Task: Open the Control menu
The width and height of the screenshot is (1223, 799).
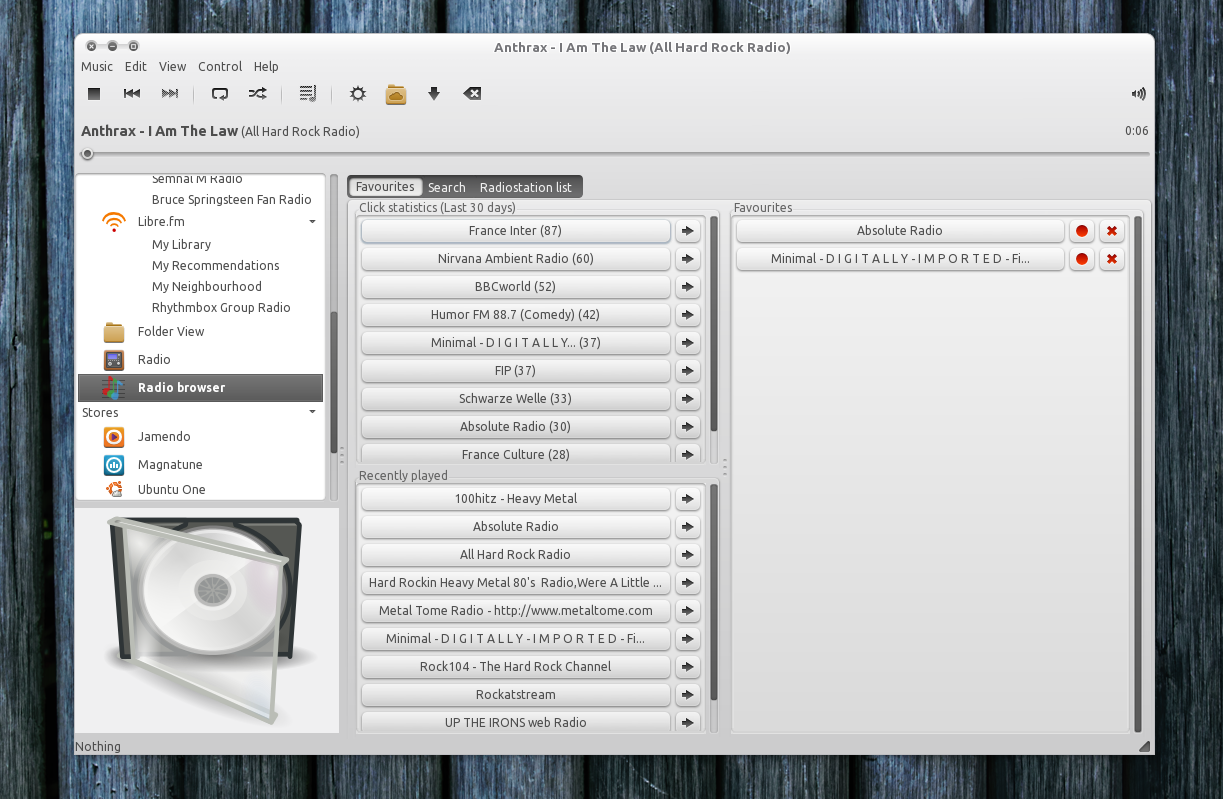Action: coord(220,67)
